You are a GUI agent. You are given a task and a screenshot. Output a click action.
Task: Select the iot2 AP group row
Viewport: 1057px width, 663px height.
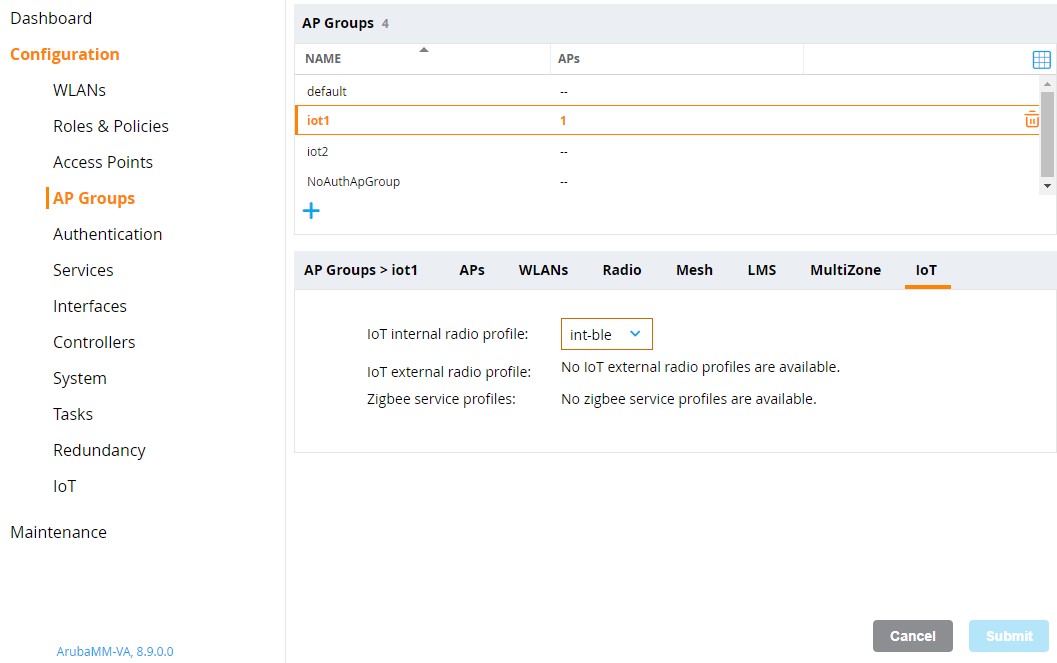click(318, 151)
